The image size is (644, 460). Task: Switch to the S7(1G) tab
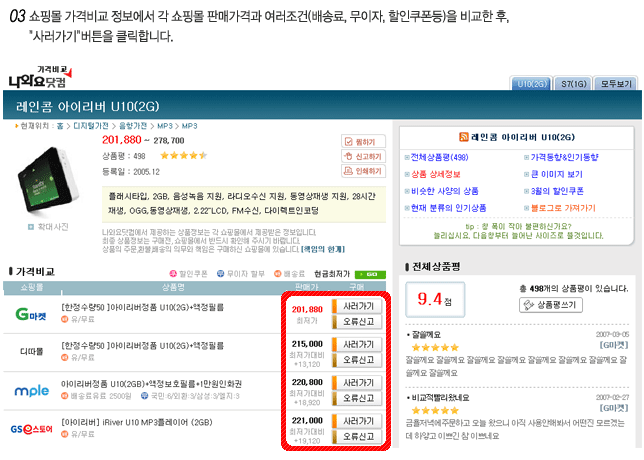(x=573, y=82)
